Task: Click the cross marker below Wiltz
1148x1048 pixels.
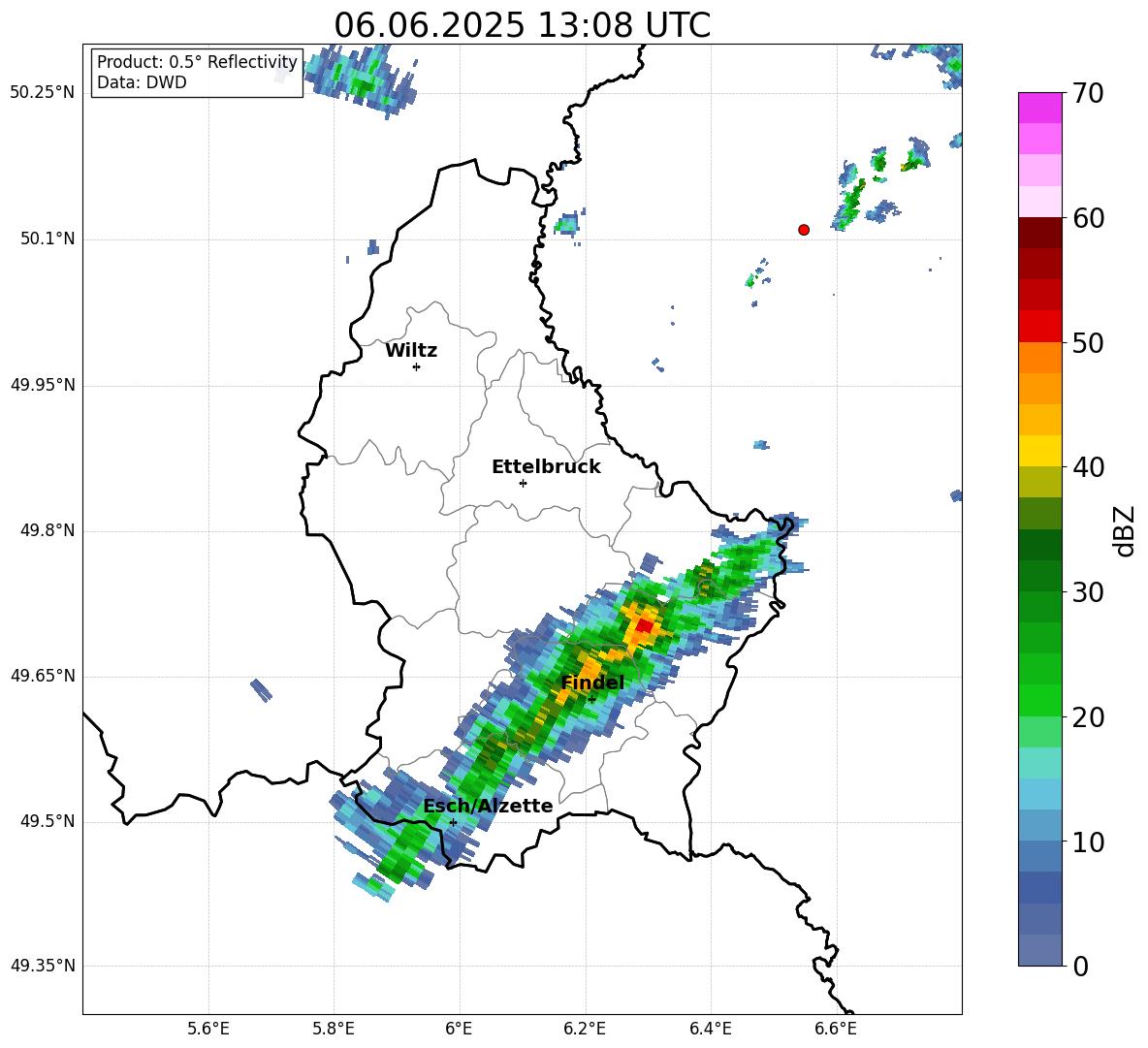Action: (x=416, y=366)
